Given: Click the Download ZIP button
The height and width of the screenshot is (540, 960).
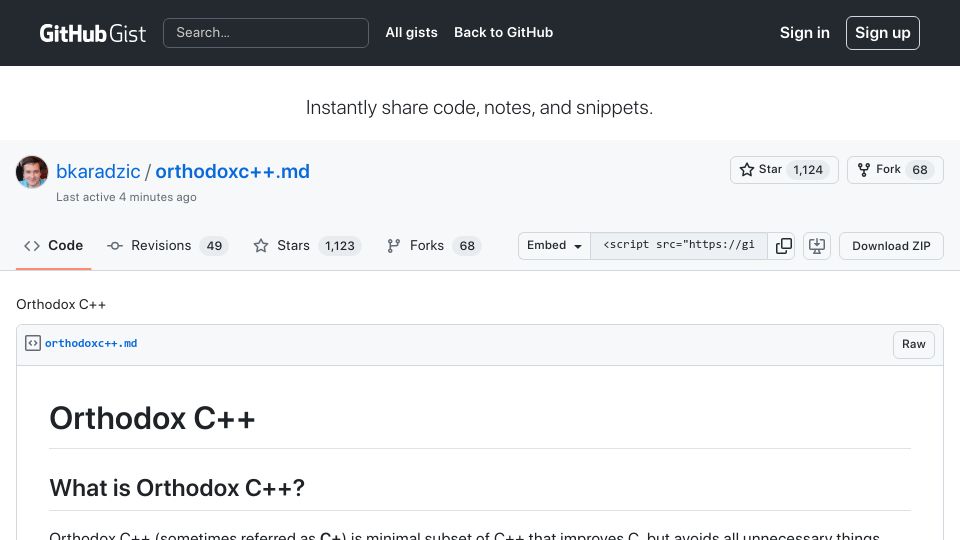Looking at the screenshot, I should click(891, 246).
